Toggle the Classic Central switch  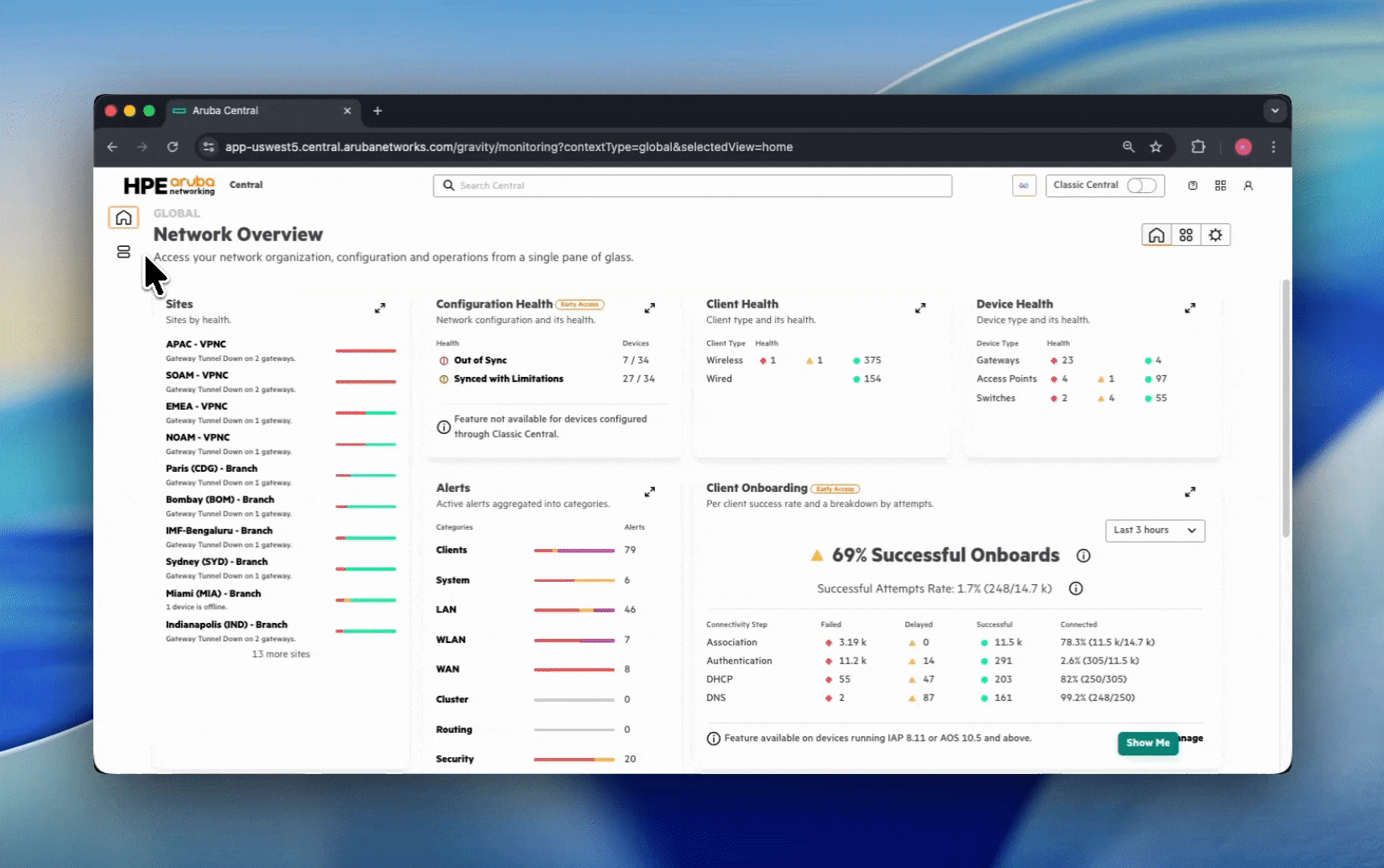pos(1141,186)
